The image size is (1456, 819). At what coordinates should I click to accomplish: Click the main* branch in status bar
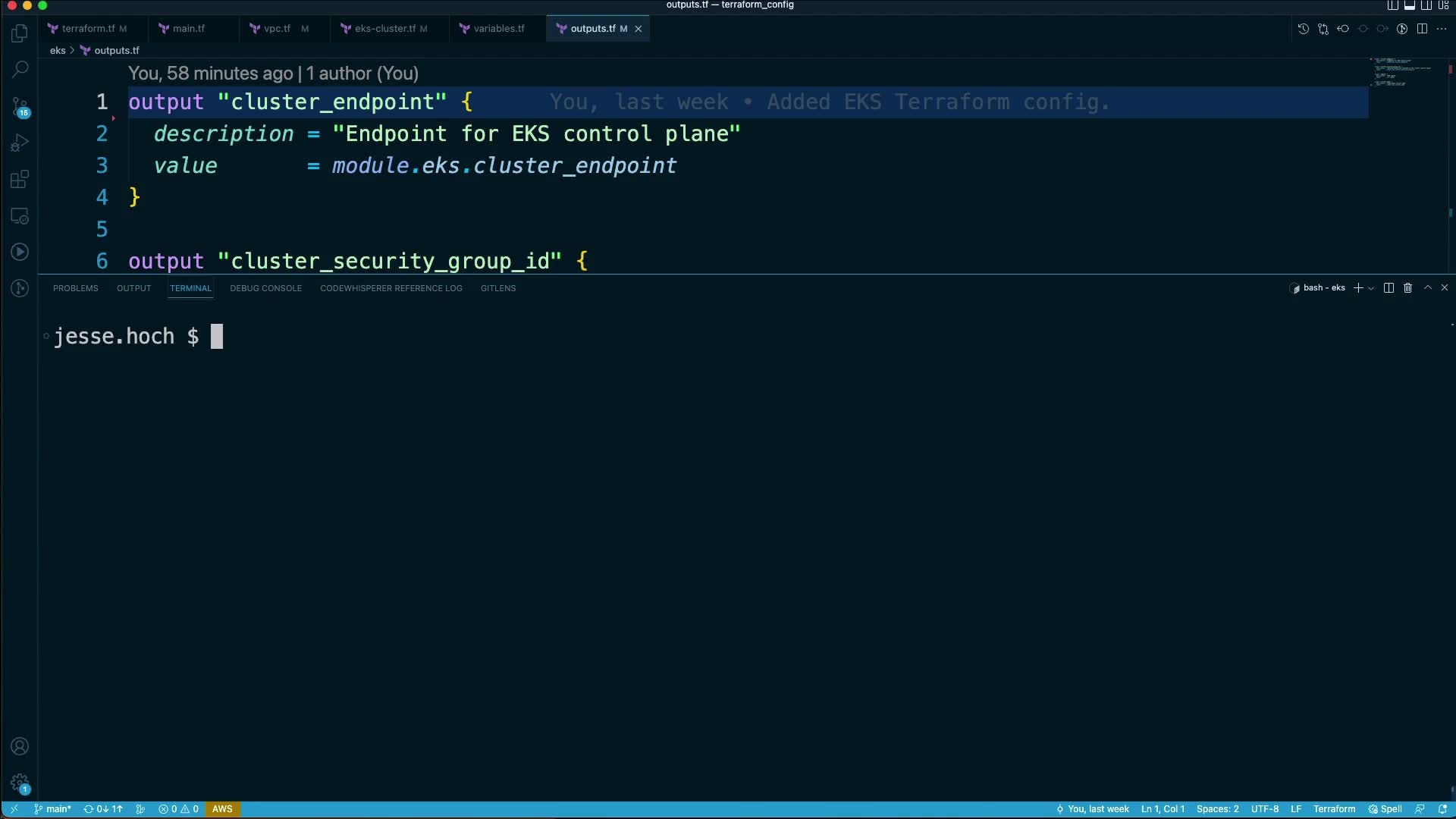pos(53,809)
